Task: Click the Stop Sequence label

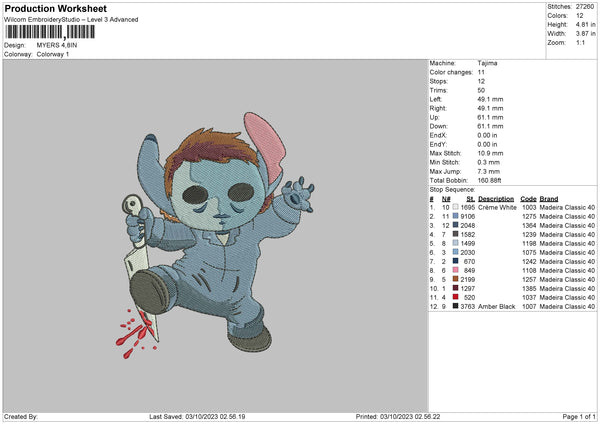Action: pos(451,187)
